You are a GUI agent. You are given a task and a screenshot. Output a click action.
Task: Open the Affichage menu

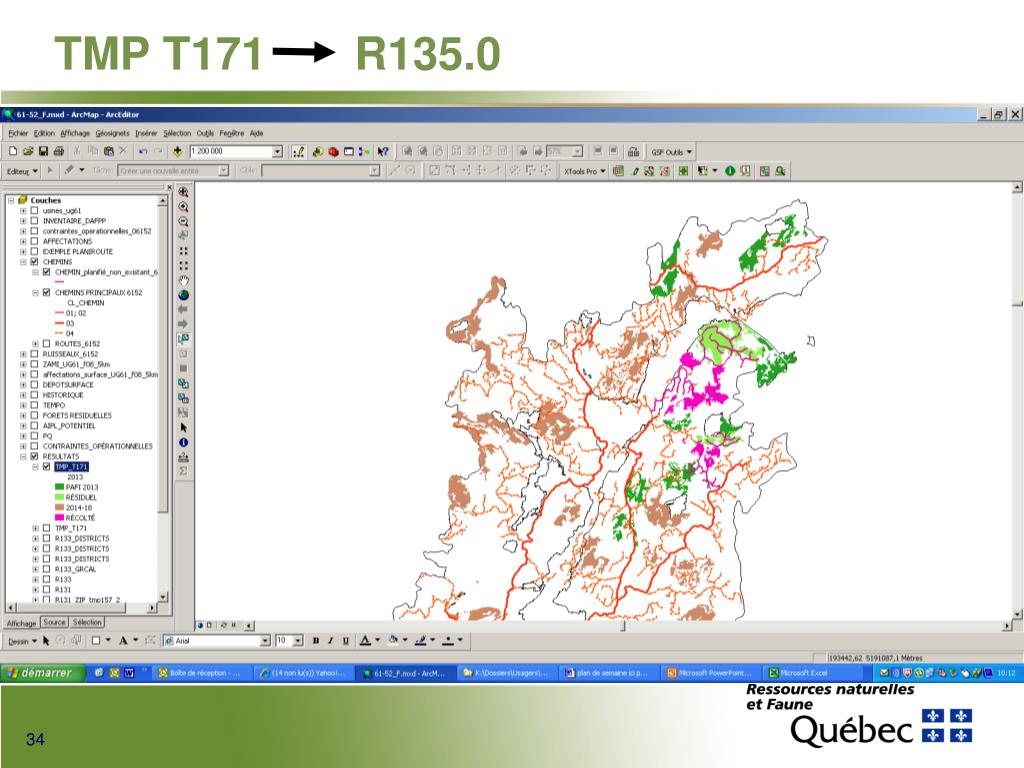point(75,133)
